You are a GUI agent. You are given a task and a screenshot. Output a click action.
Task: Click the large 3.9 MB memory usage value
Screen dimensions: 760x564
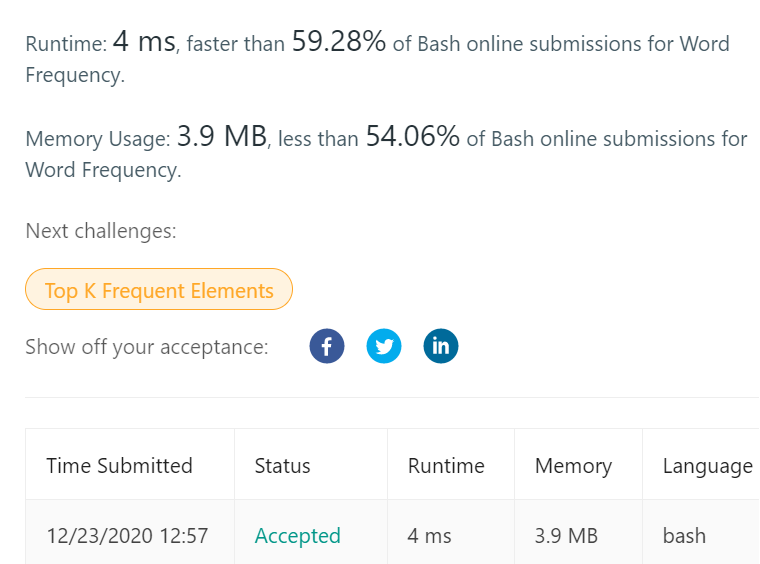click(x=222, y=136)
